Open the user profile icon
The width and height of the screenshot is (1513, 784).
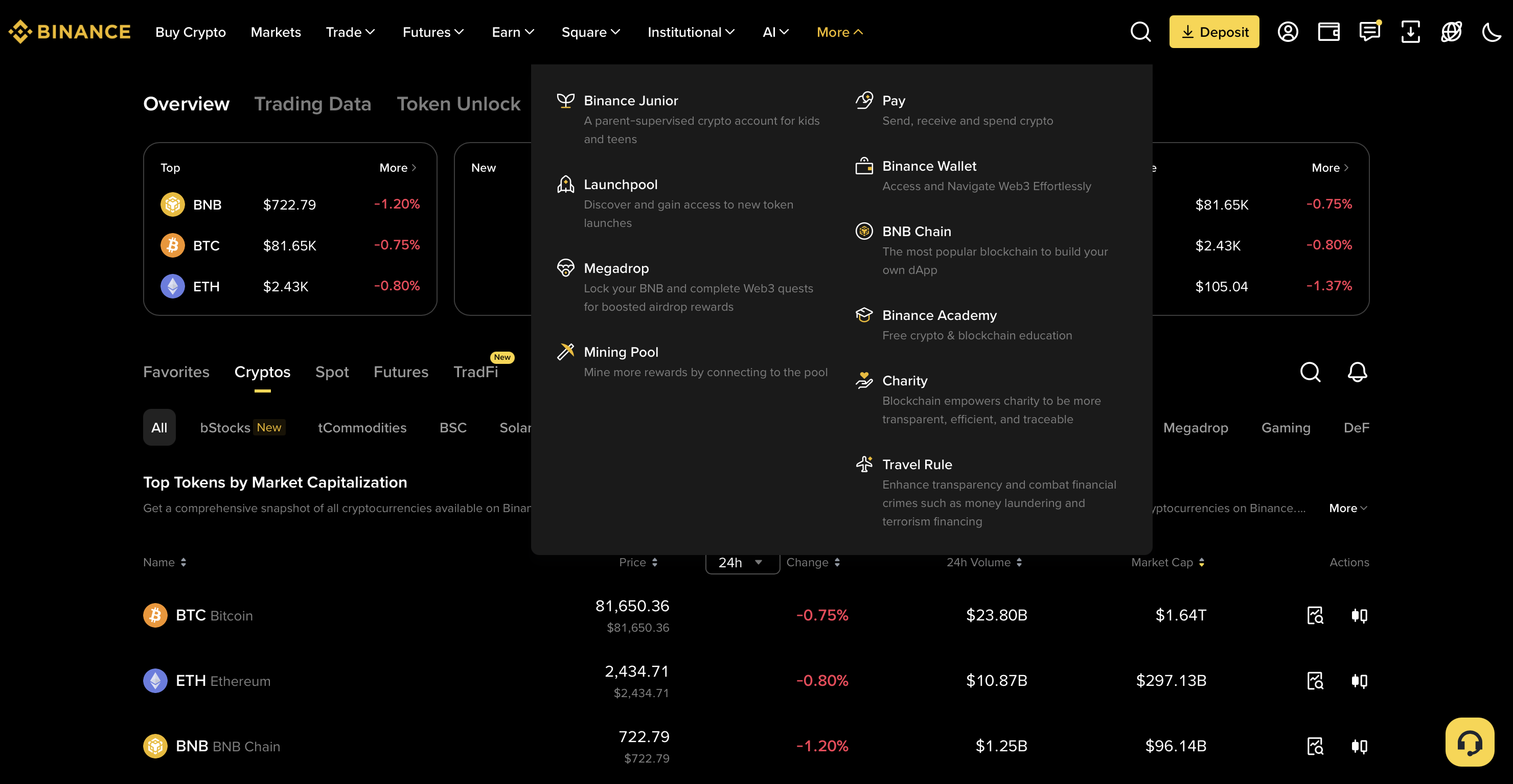(1288, 32)
